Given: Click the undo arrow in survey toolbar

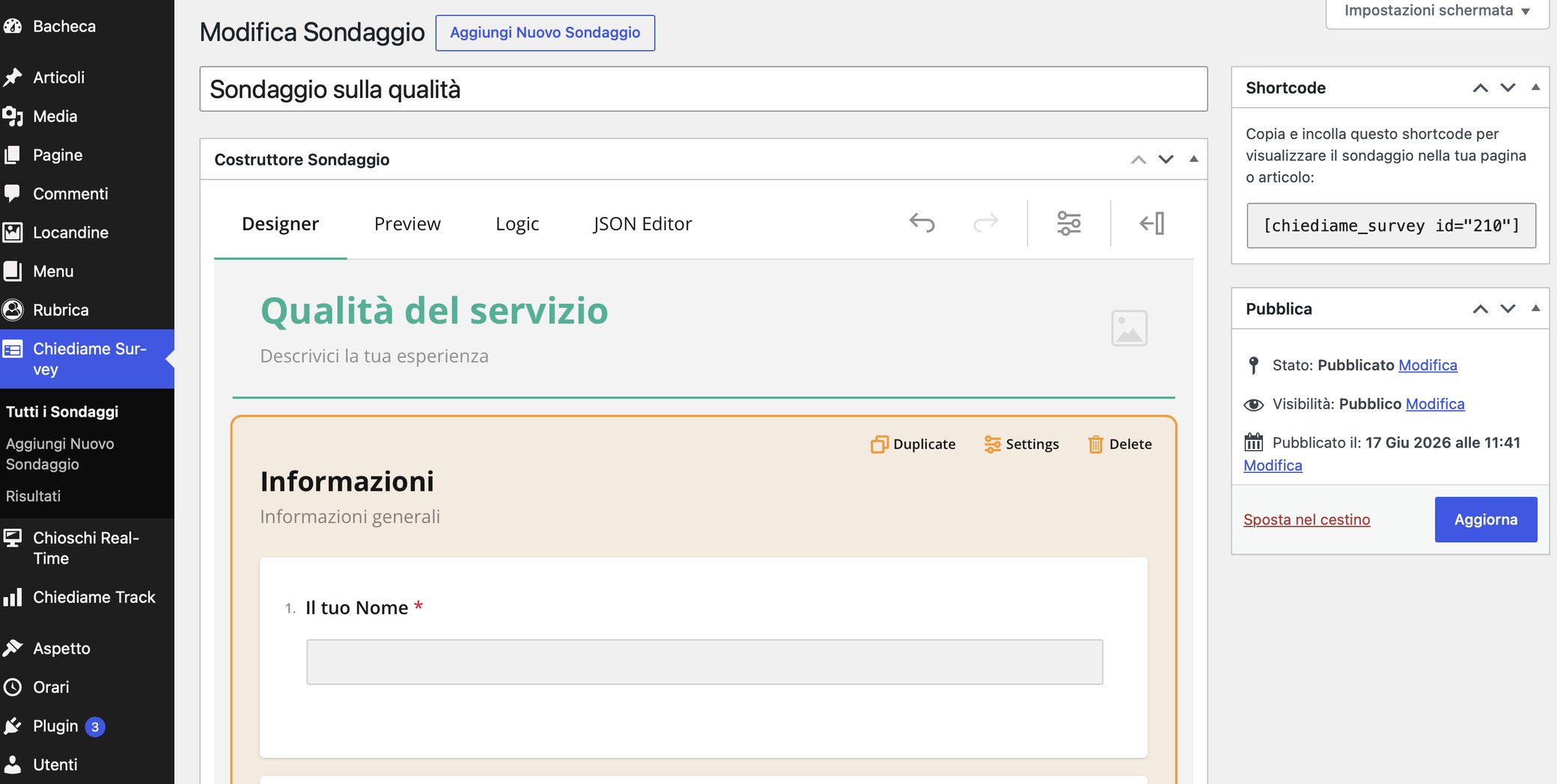Looking at the screenshot, I should point(922,223).
